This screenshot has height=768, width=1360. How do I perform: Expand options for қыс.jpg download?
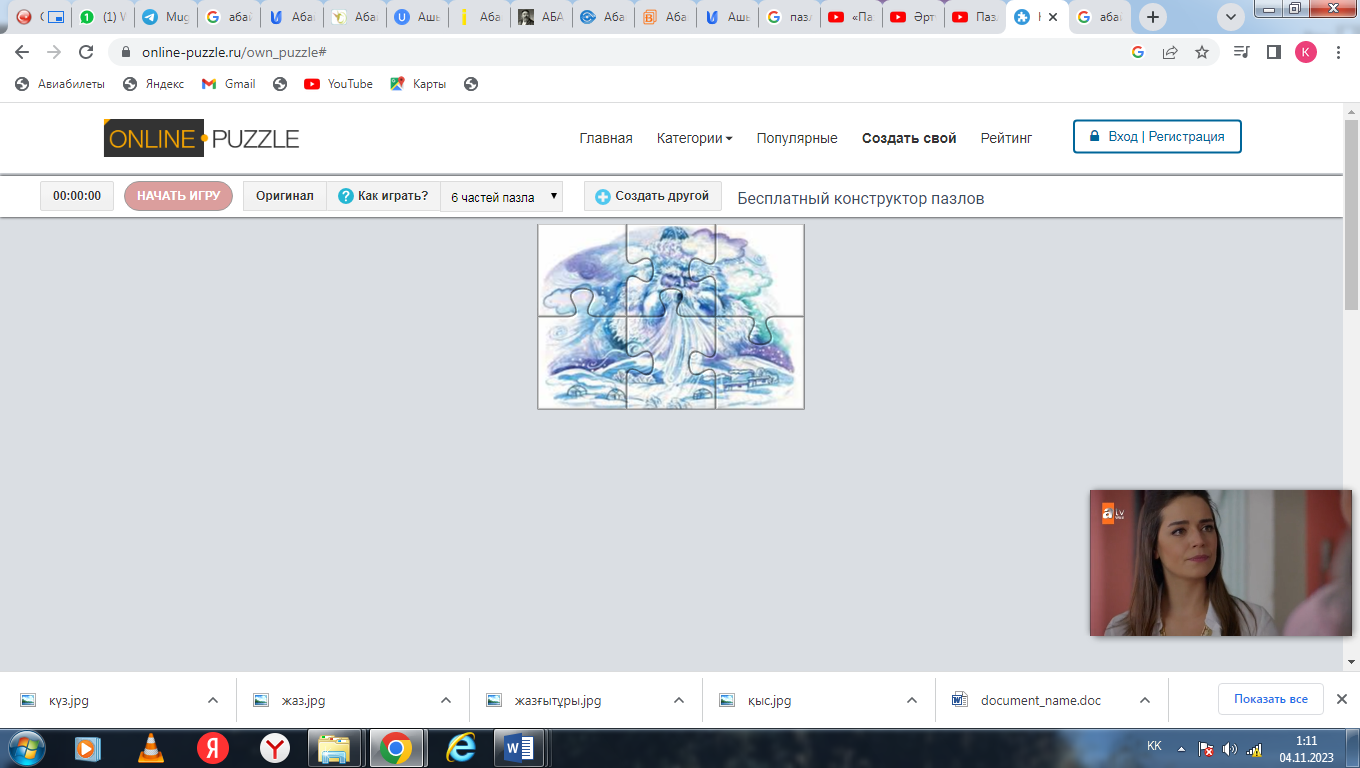tap(913, 700)
